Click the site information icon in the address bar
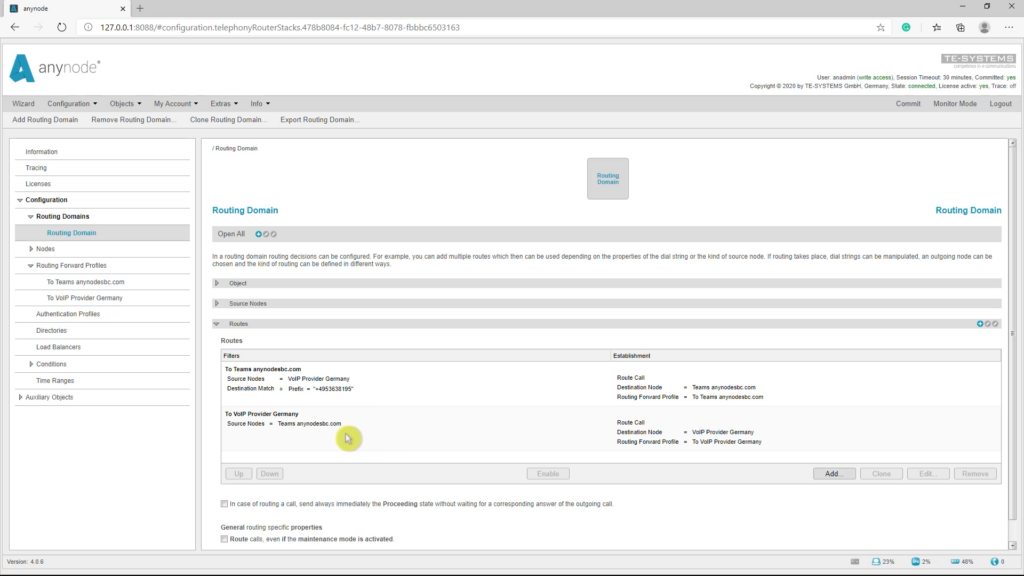The width and height of the screenshot is (1024, 576). pyautogui.click(x=88, y=27)
